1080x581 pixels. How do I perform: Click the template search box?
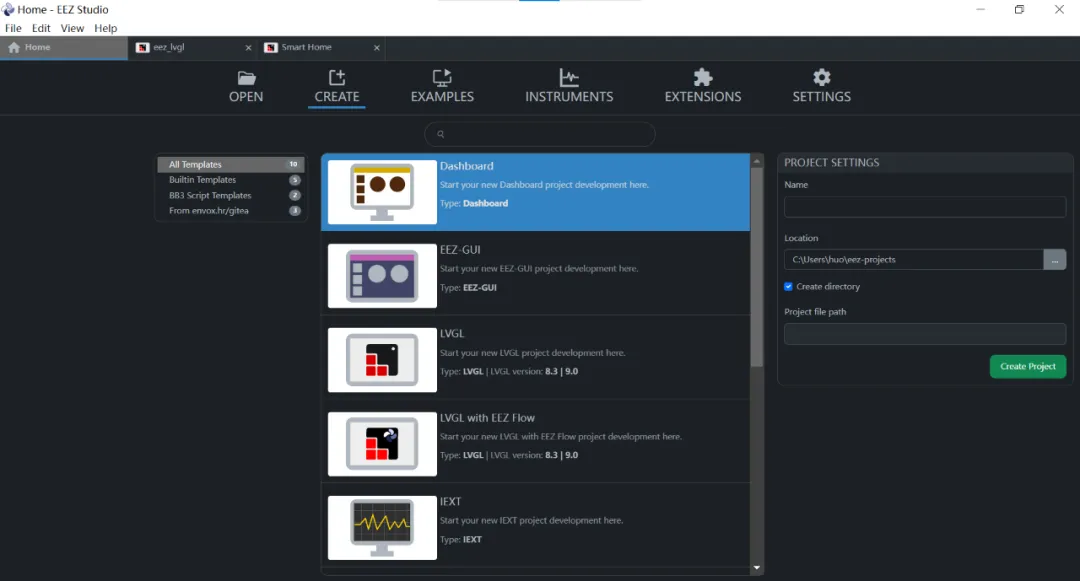539,134
